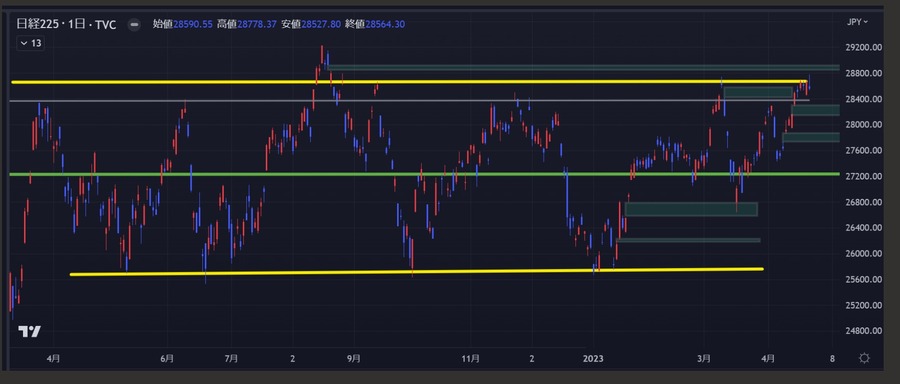Click the 24800.00 price axis label

(863, 331)
